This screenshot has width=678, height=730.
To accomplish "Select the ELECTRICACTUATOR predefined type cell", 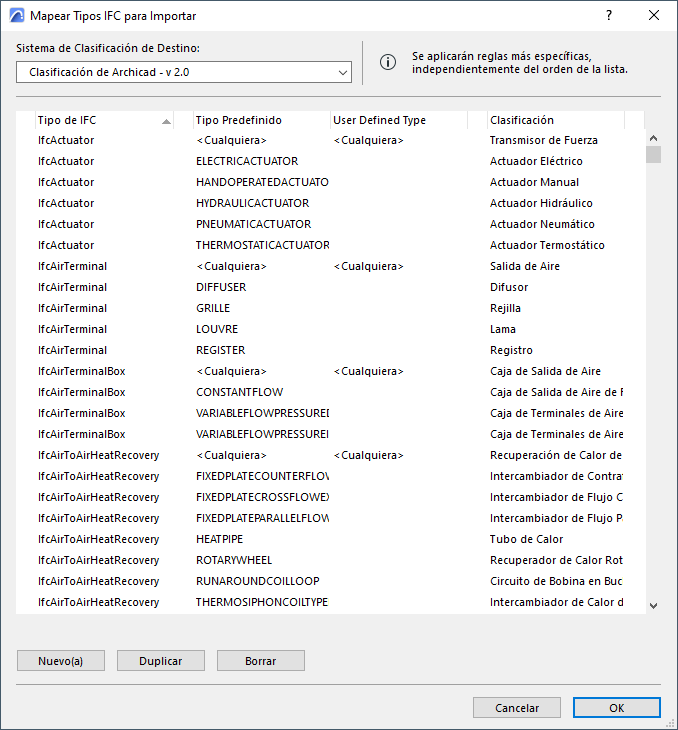I will (247, 161).
